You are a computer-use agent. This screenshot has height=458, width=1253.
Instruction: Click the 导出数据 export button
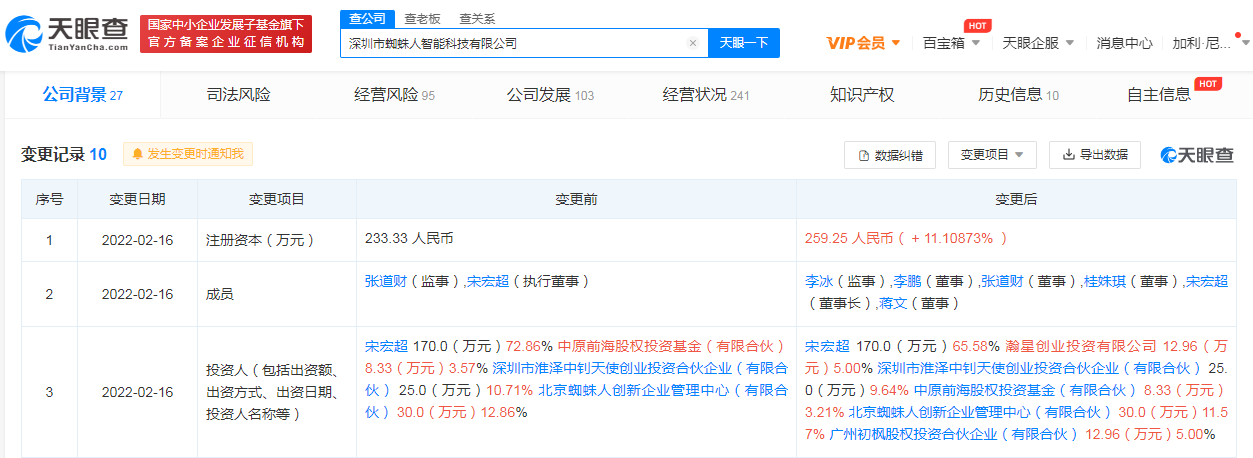pos(1094,155)
